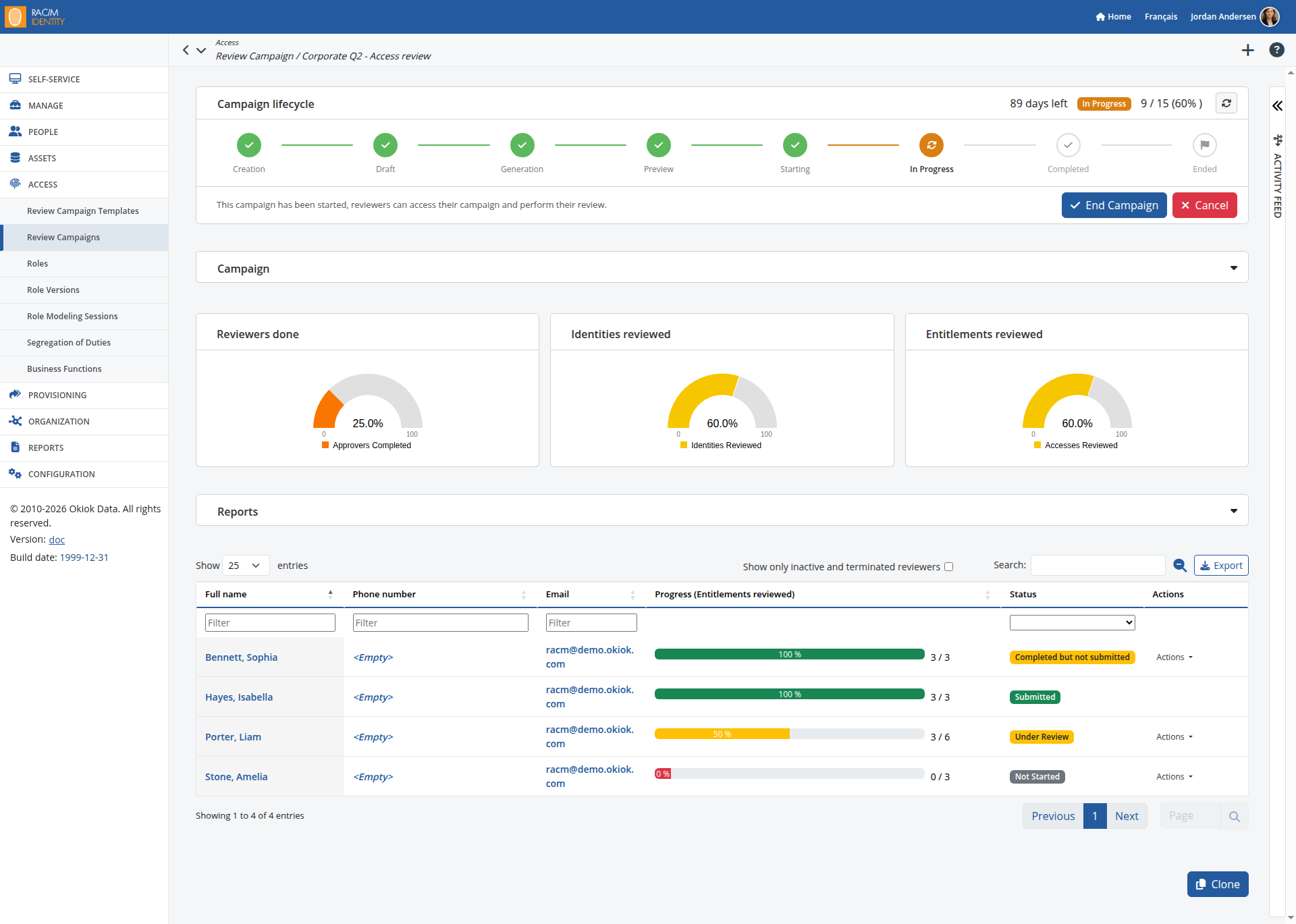Viewport: 1296px width, 924px height.
Task: Select the Creation lifecycle step
Action: click(x=249, y=145)
